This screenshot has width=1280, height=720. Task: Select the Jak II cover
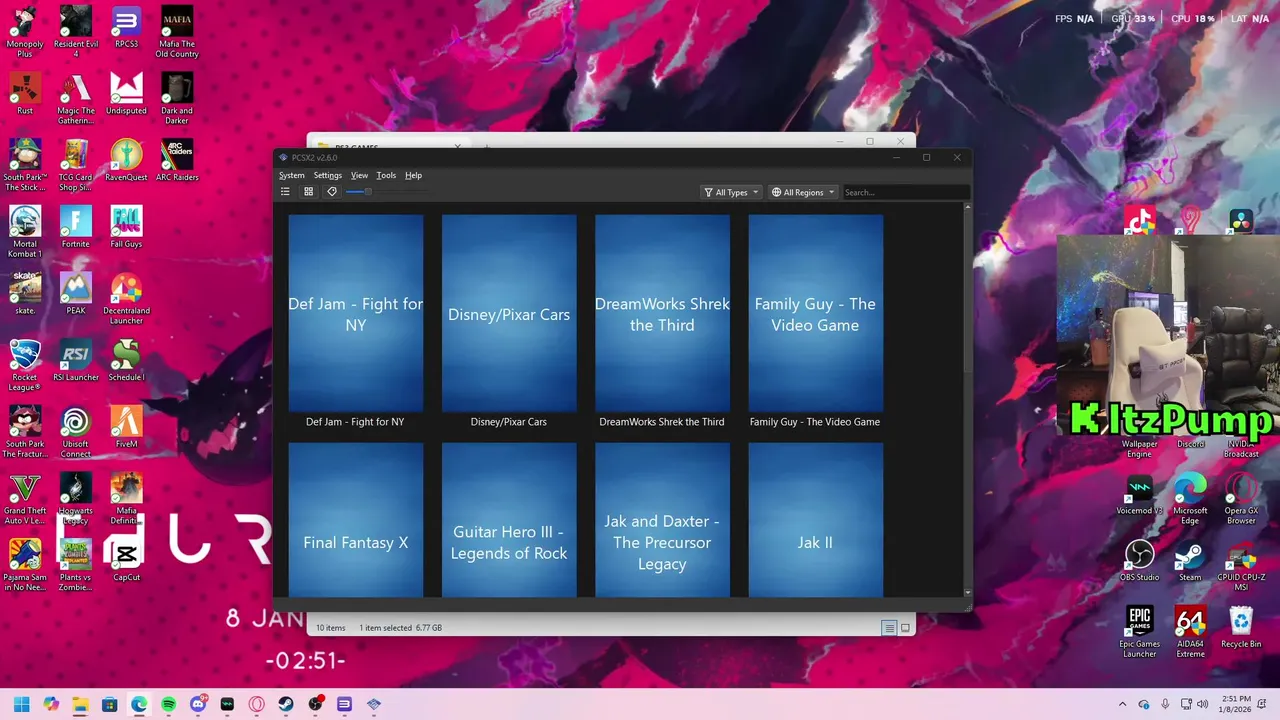click(815, 520)
